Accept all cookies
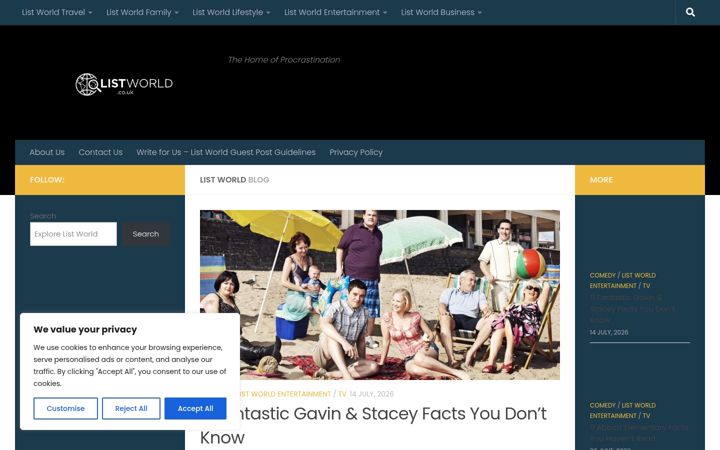 point(196,409)
